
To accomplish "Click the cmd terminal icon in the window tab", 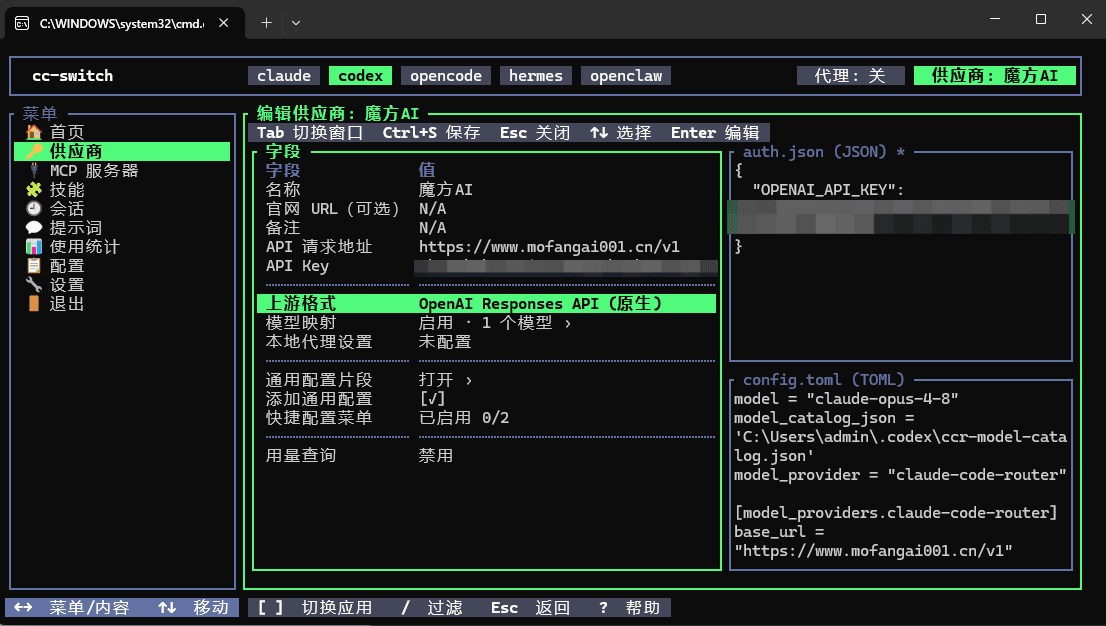I will (x=22, y=23).
